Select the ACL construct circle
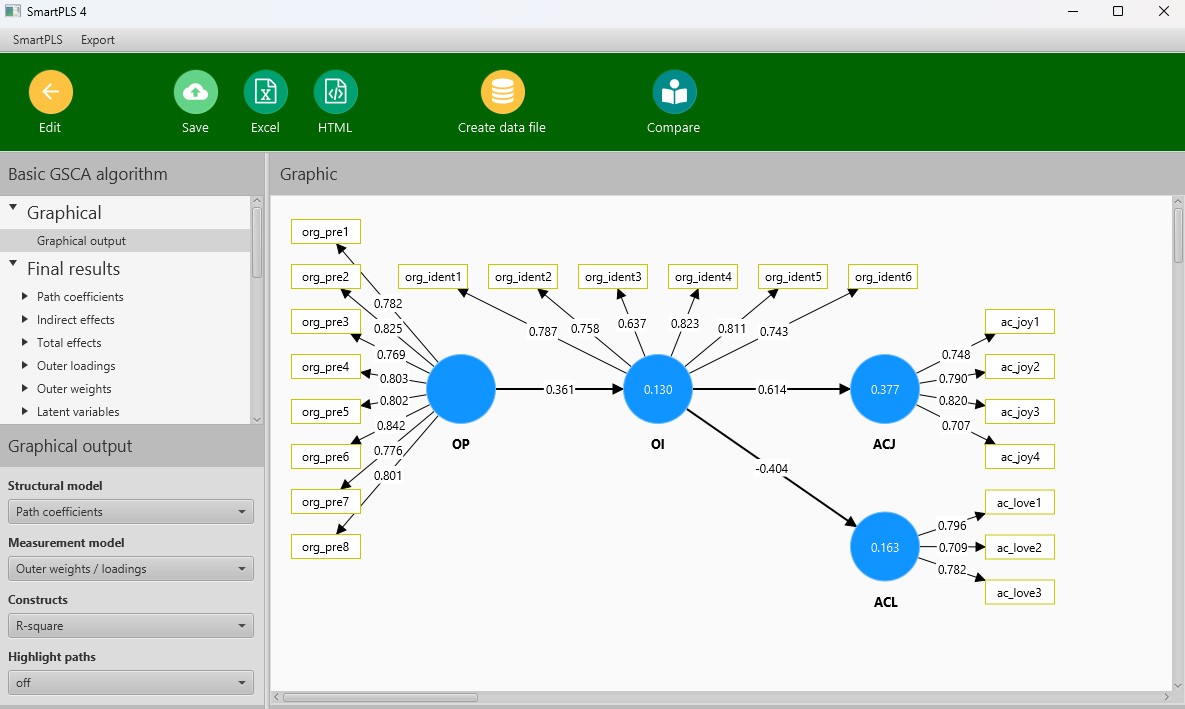The height and width of the screenshot is (709, 1185). pos(885,547)
